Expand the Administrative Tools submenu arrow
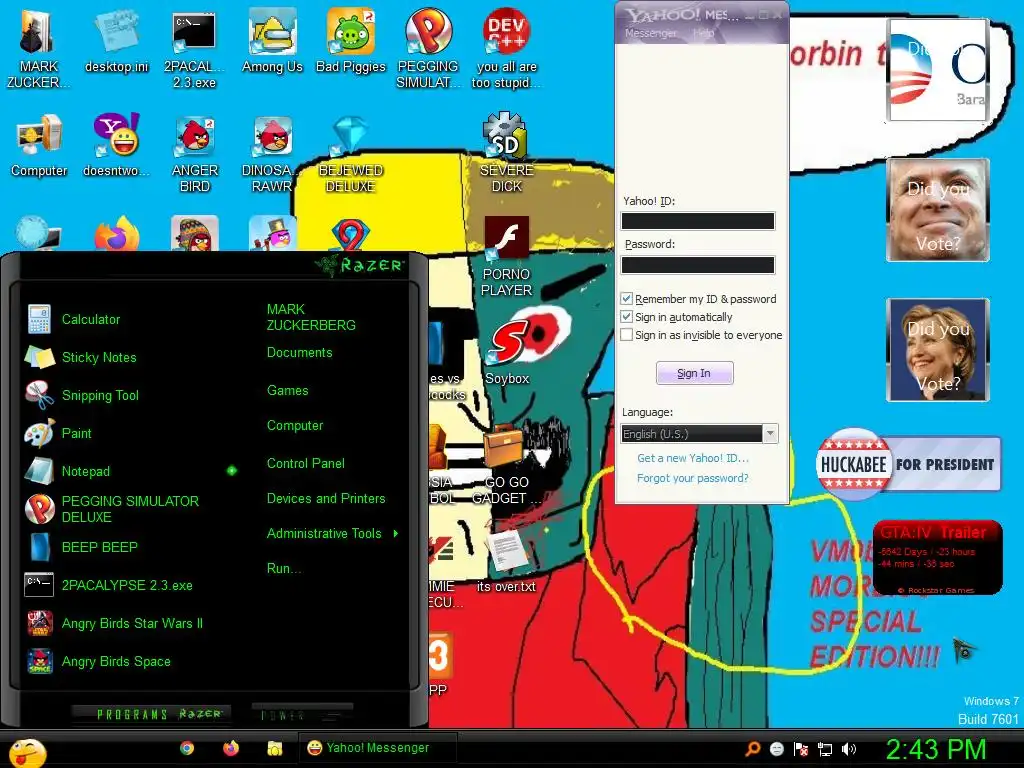The height and width of the screenshot is (768, 1024). pyautogui.click(x=396, y=534)
